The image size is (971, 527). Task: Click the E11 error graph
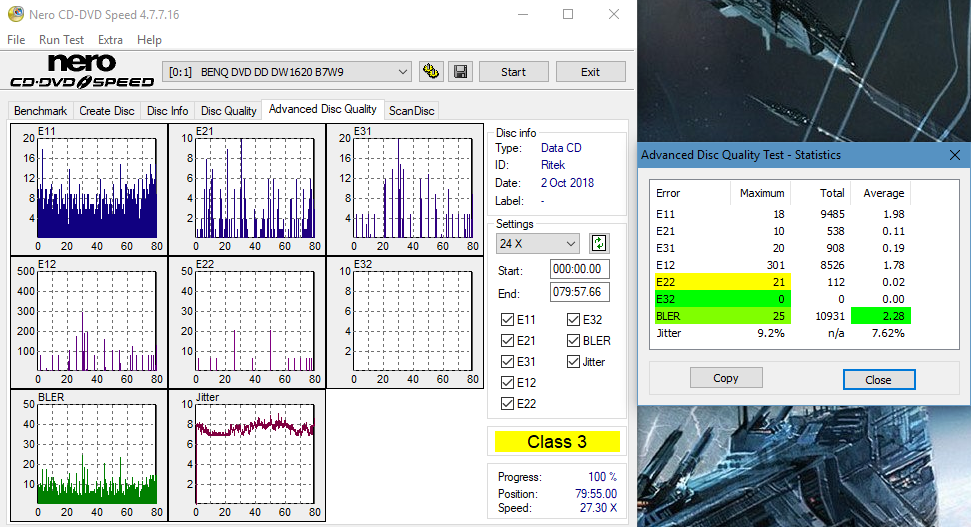pyautogui.click(x=89, y=189)
